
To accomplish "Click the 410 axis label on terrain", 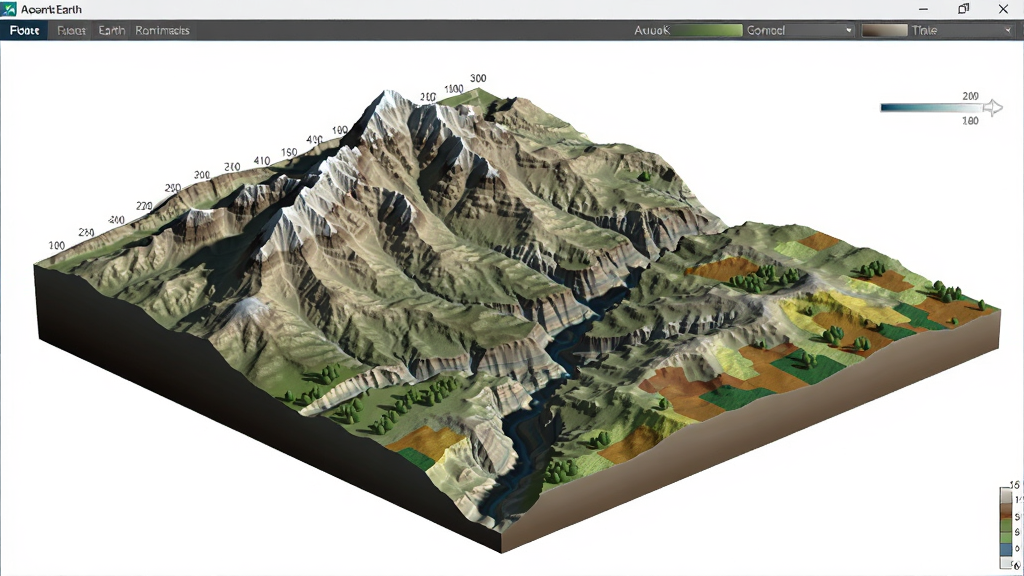I will tap(262, 161).
